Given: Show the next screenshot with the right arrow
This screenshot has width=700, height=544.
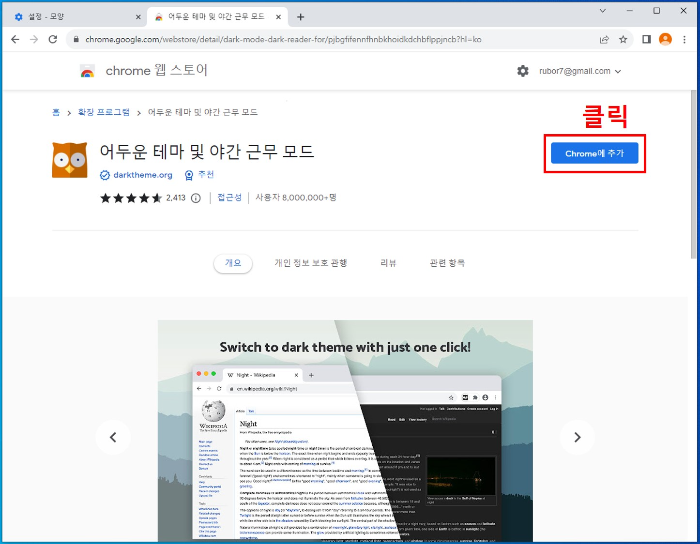Looking at the screenshot, I should (x=577, y=437).
